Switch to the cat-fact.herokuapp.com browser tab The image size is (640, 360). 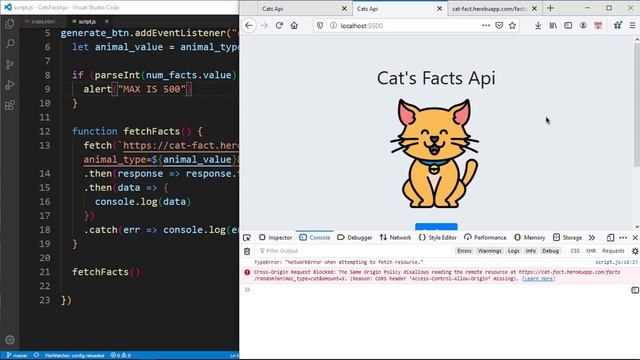tap(489, 9)
